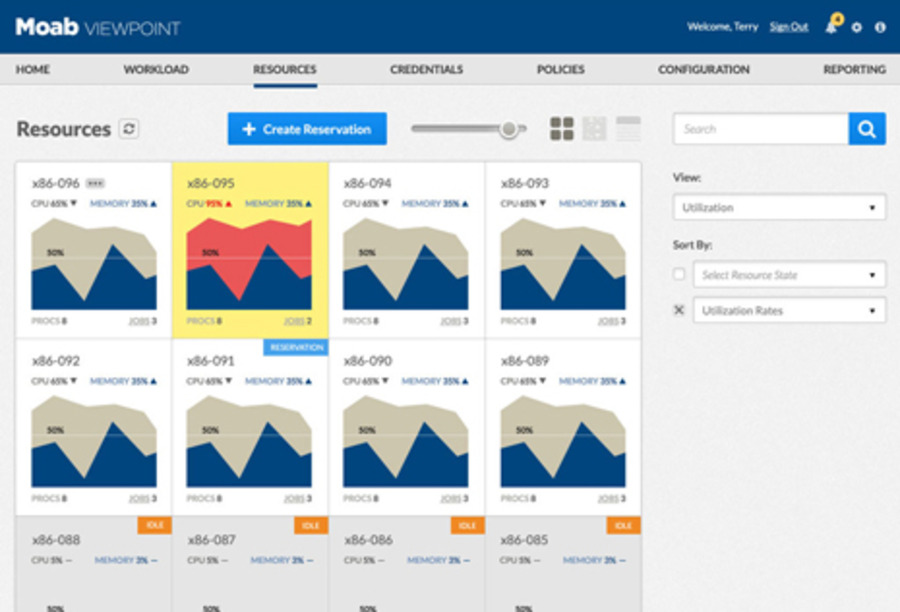Click the Moab Viewpoint logo

98,27
